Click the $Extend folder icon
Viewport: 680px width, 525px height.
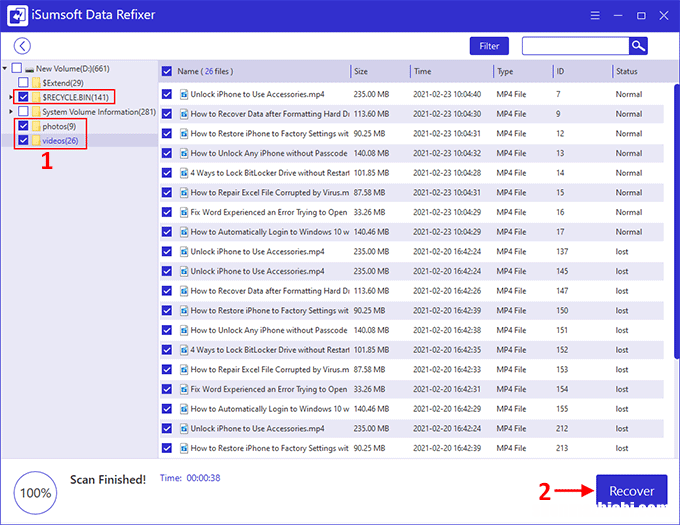36,82
